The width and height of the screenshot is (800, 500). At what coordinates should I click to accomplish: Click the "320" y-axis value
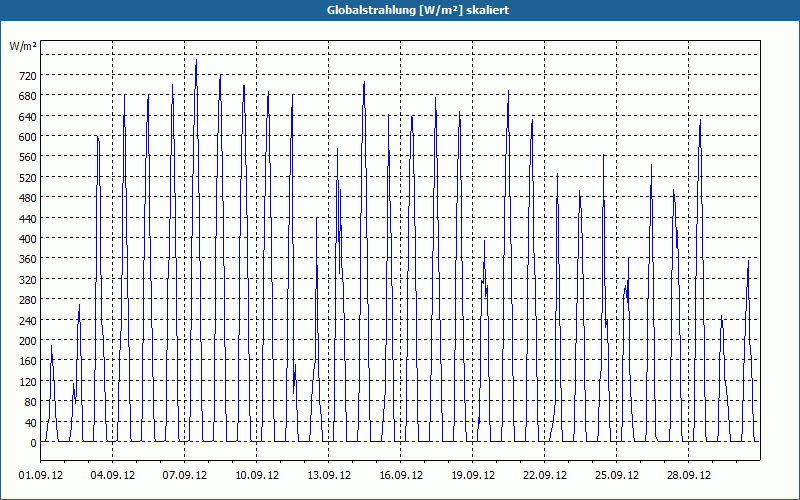pyautogui.click(x=28, y=280)
